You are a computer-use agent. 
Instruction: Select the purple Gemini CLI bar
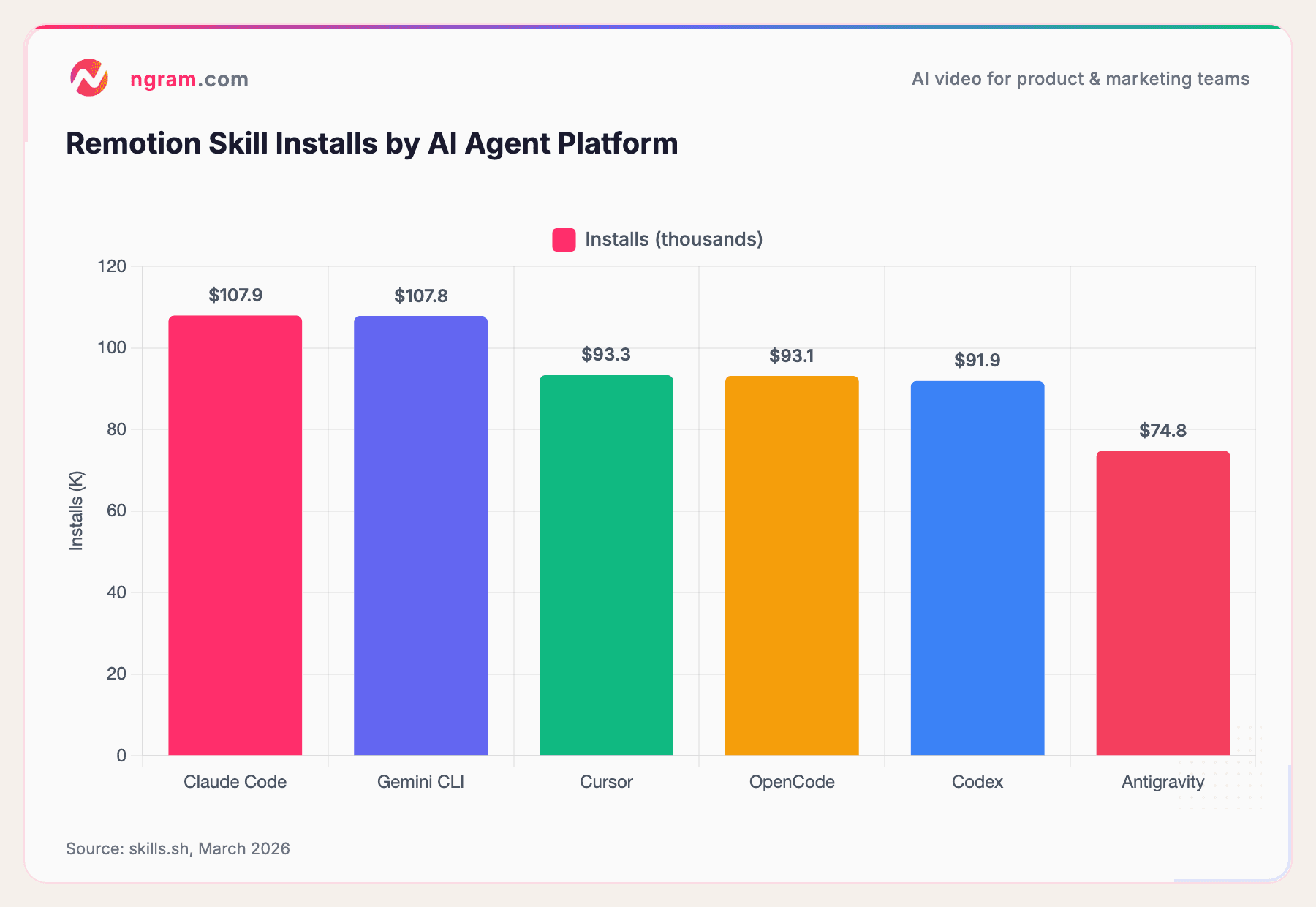pos(420,534)
